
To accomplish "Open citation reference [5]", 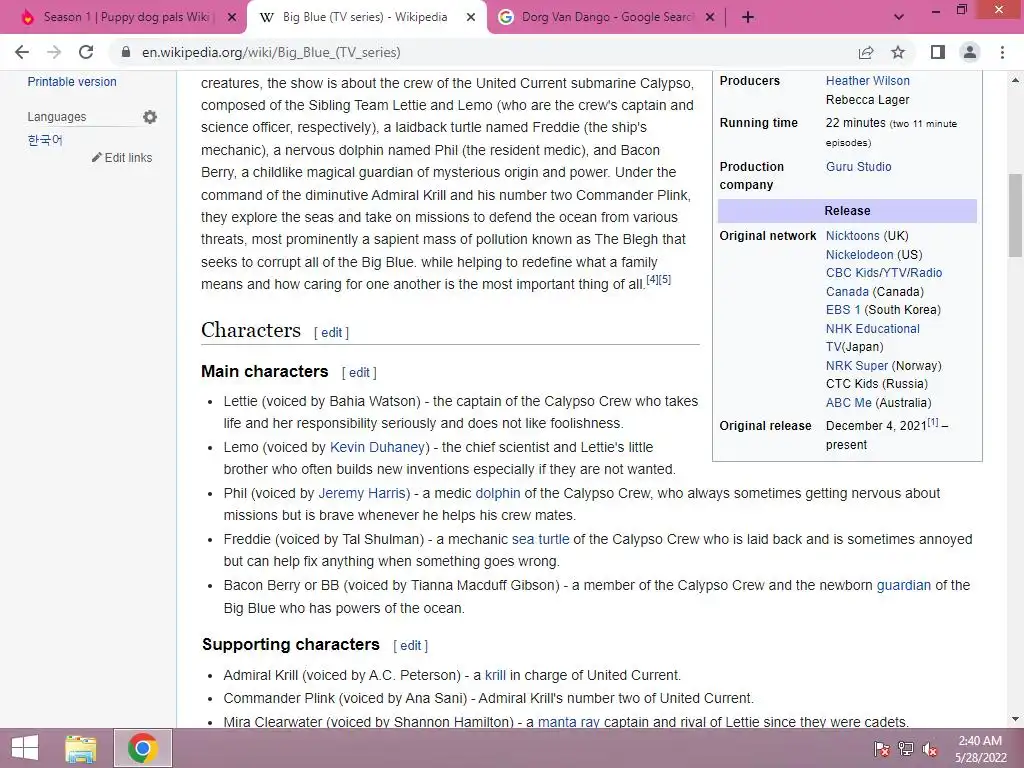I will click(x=665, y=280).
